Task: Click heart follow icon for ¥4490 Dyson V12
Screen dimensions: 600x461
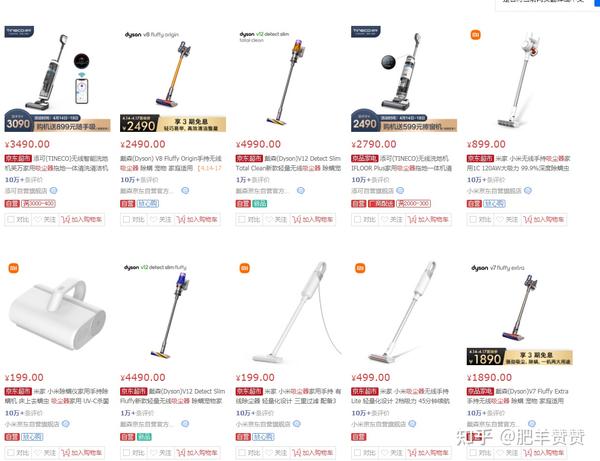Action: point(153,453)
